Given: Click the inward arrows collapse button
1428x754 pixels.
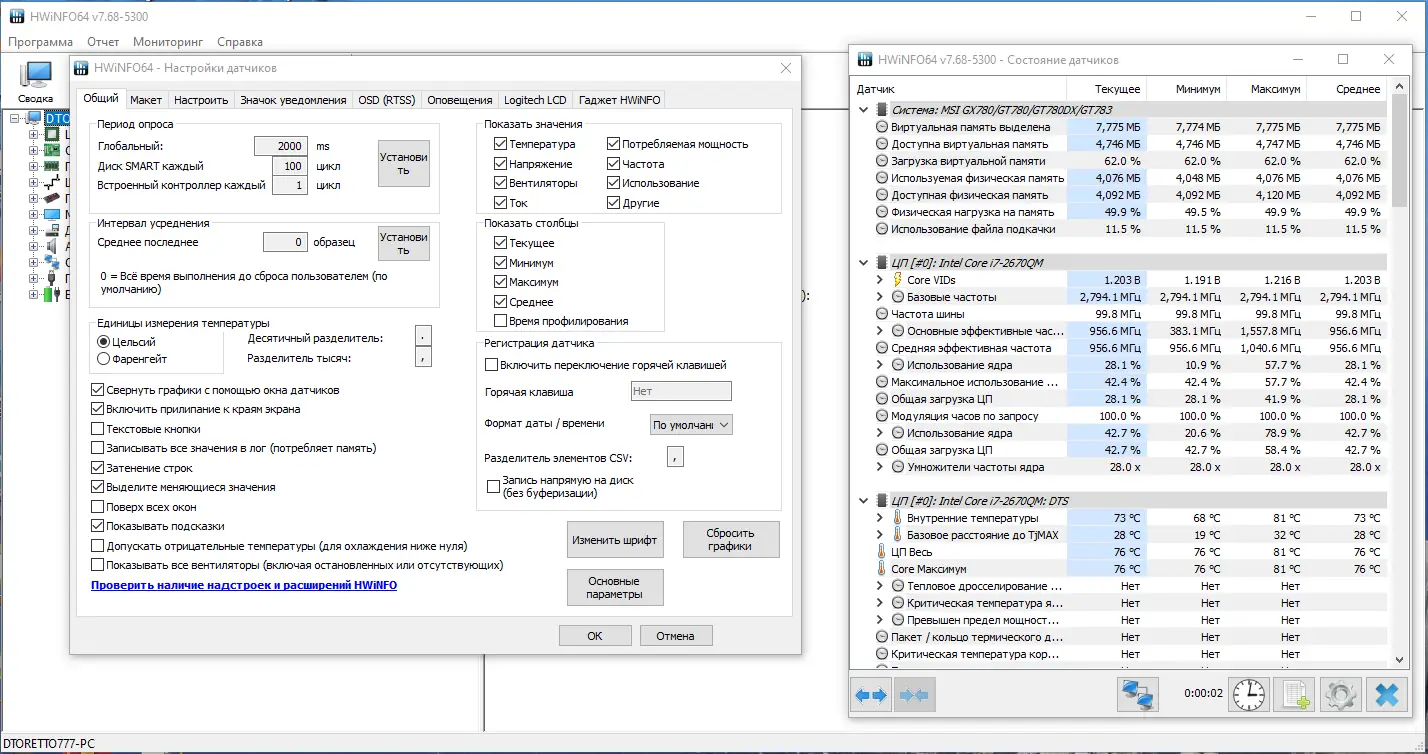Looking at the screenshot, I should pos(914,694).
